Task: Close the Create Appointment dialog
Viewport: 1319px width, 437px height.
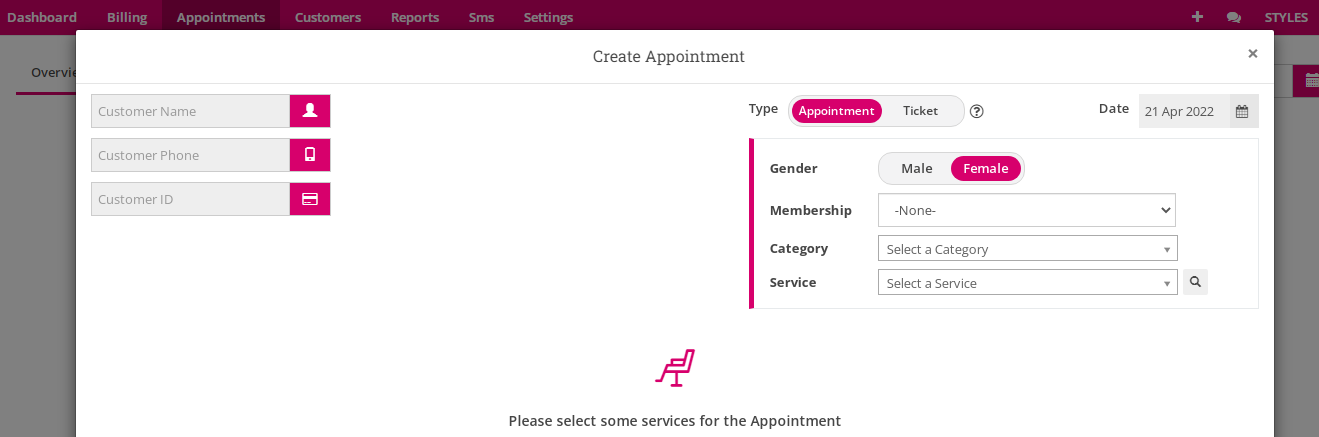Action: point(1252,54)
